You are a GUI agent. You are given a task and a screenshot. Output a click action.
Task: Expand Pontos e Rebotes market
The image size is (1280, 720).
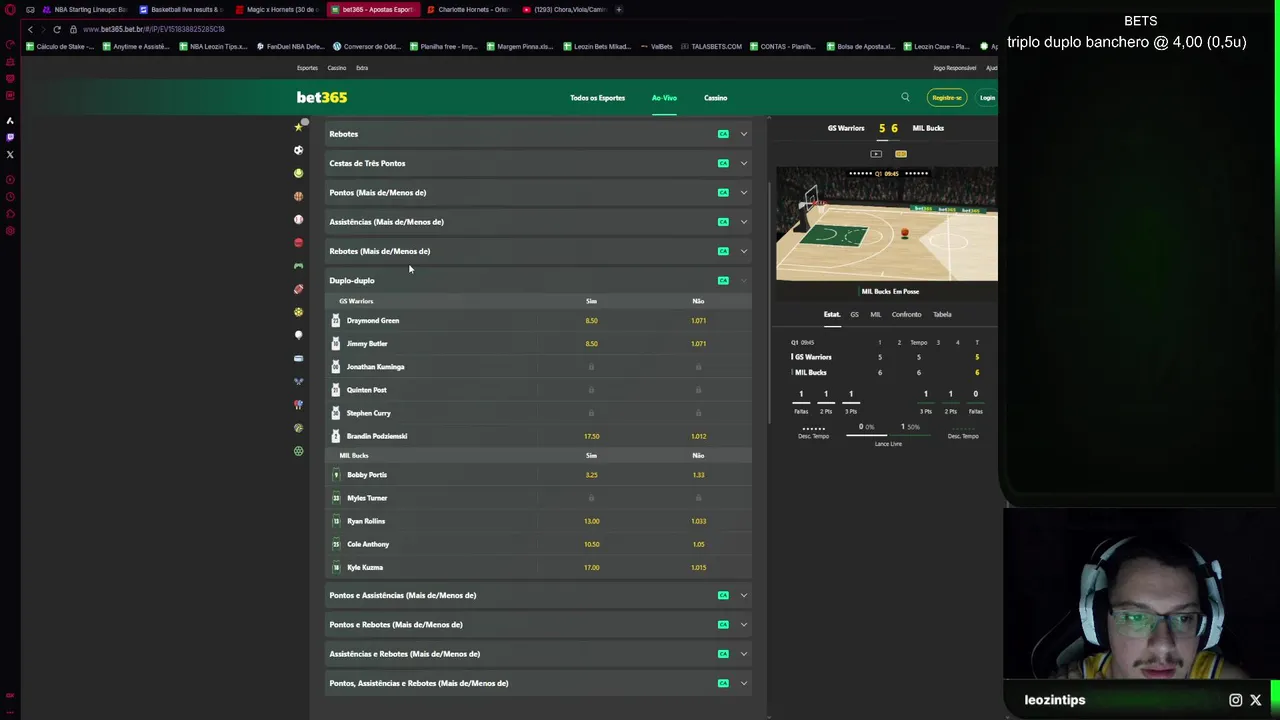[x=538, y=624]
